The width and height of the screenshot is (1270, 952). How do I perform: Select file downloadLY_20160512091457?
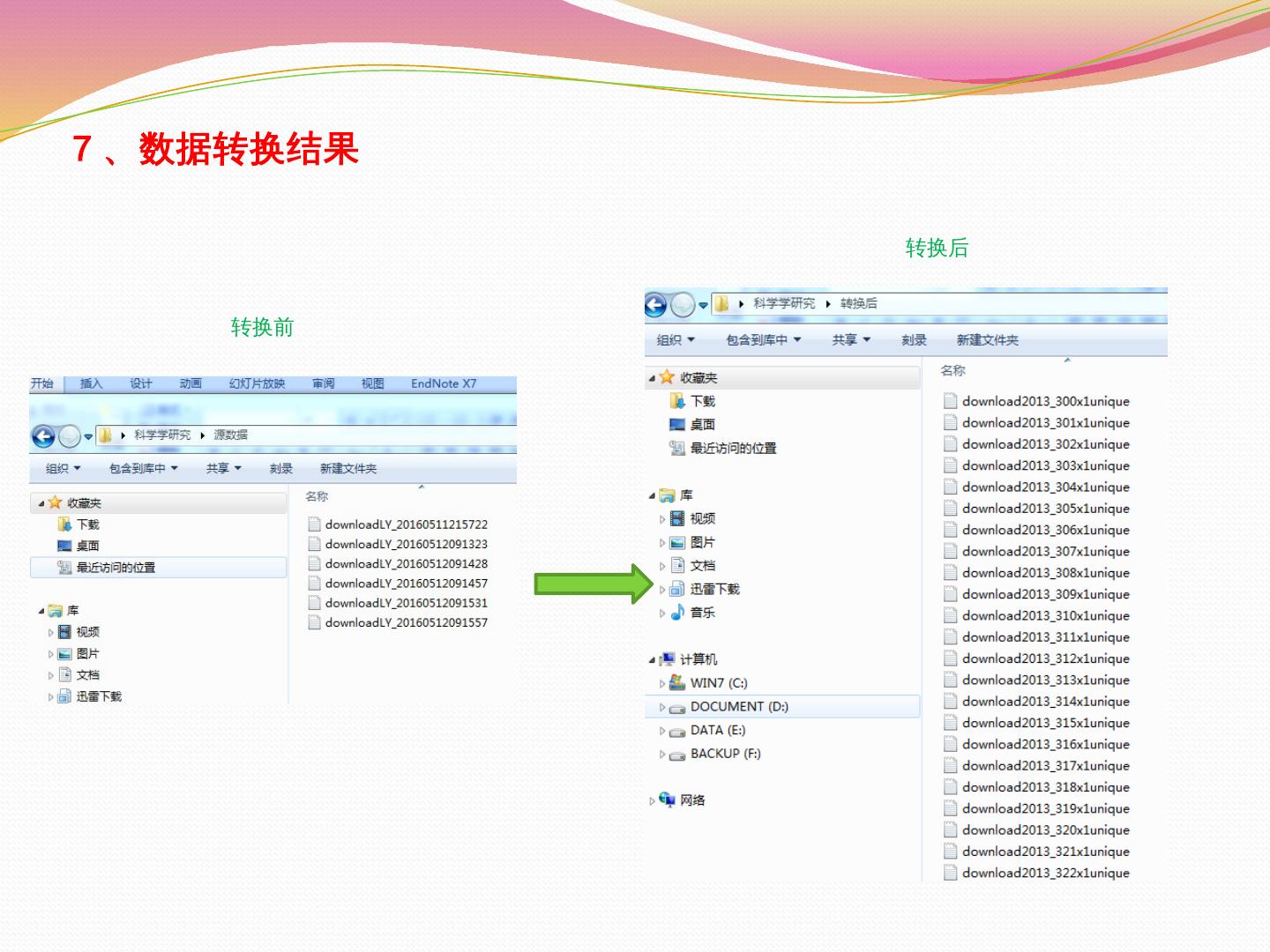click(407, 584)
